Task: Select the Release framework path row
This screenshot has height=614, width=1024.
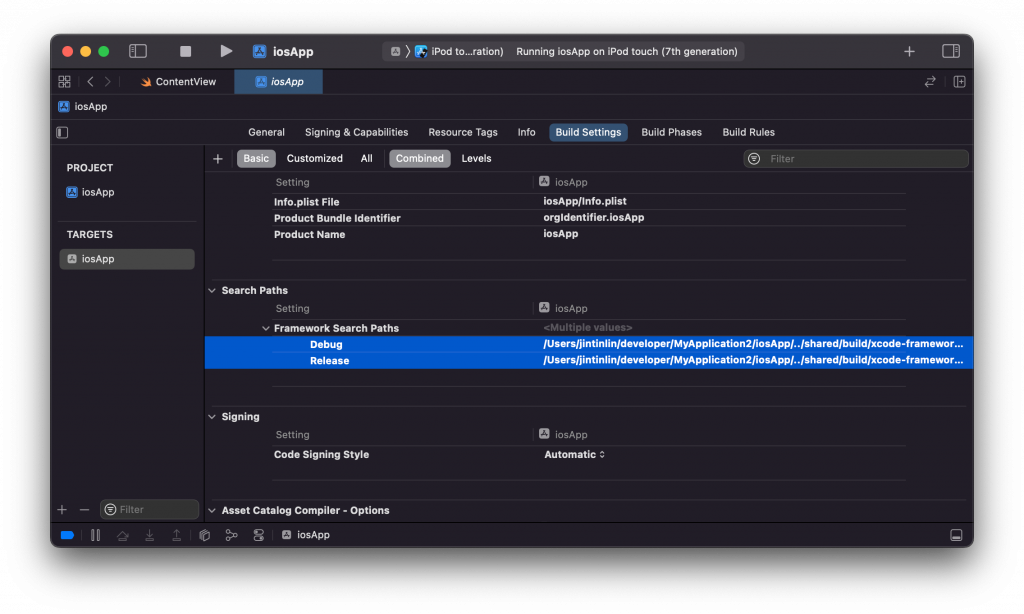Action: point(588,361)
